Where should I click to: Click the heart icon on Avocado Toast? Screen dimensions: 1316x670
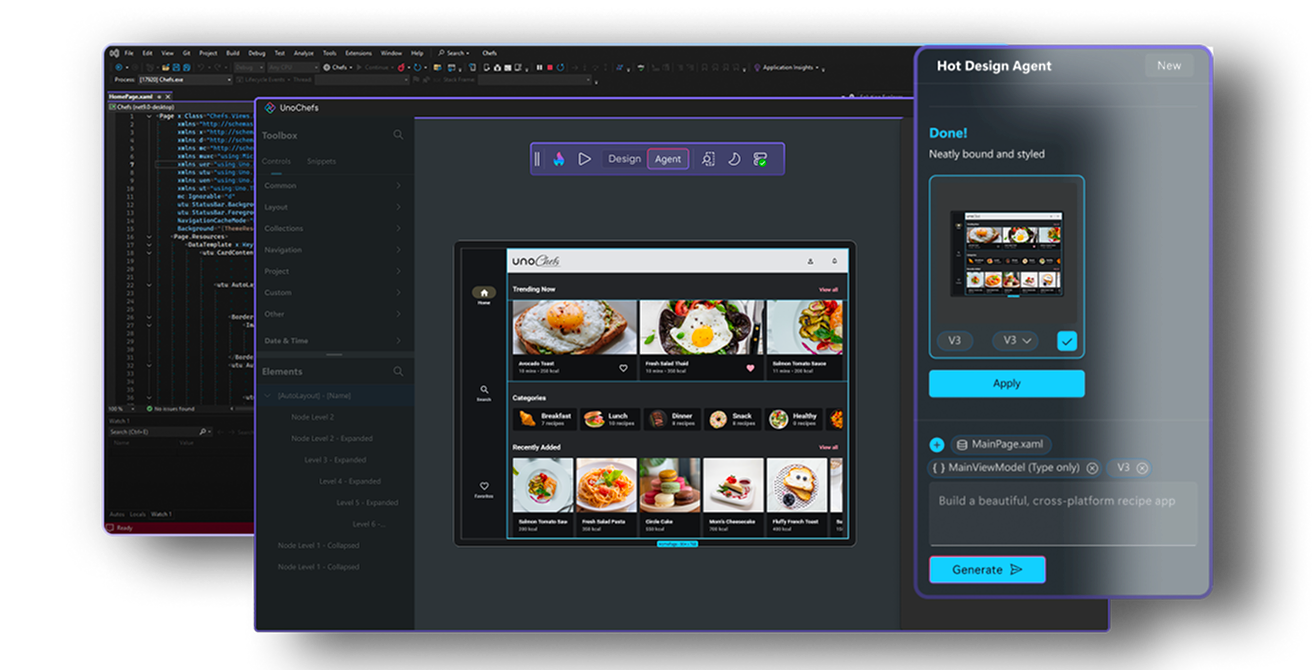point(623,368)
